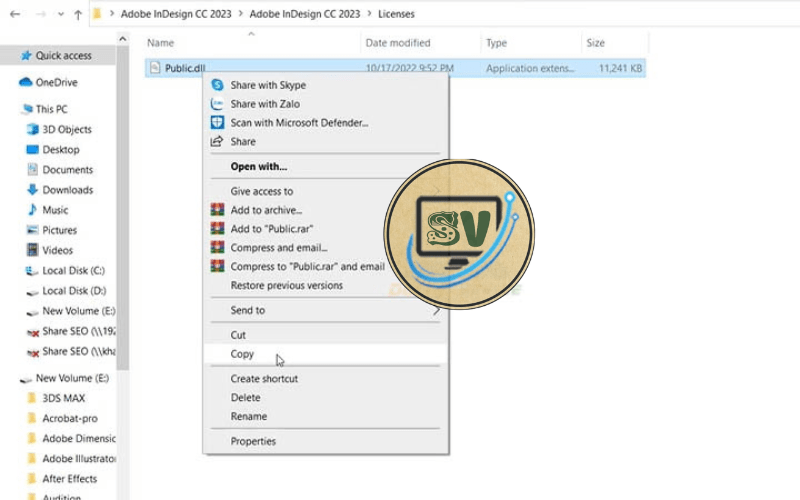The width and height of the screenshot is (800, 500).
Task: Choose Add to "Public.rar"
Action: [326, 229]
